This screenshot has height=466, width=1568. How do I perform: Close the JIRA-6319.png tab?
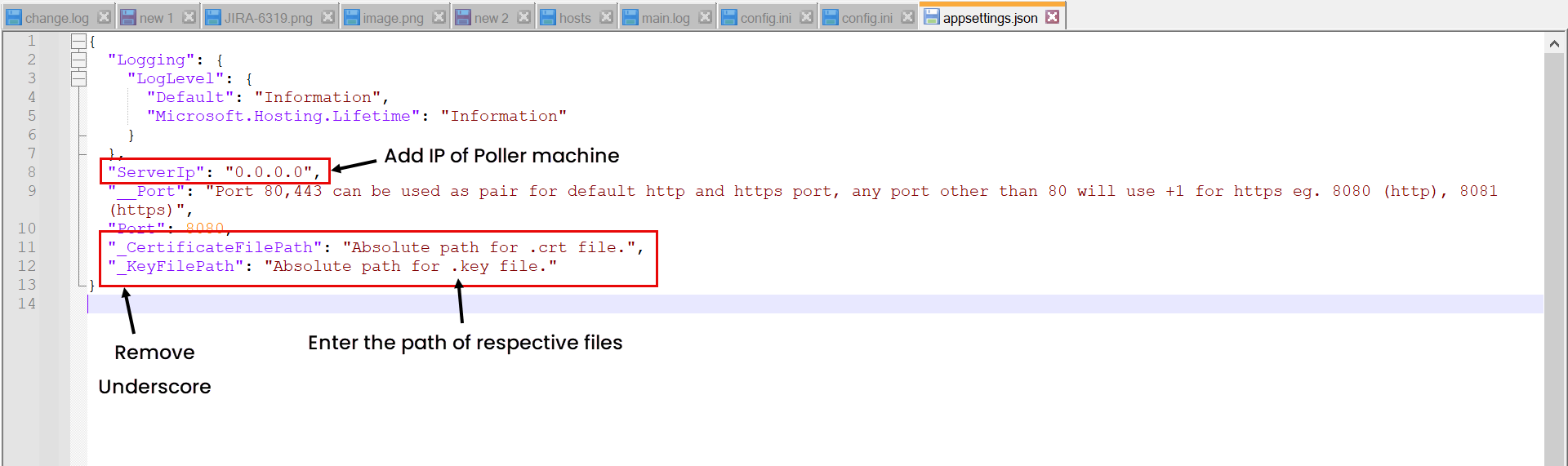[327, 17]
